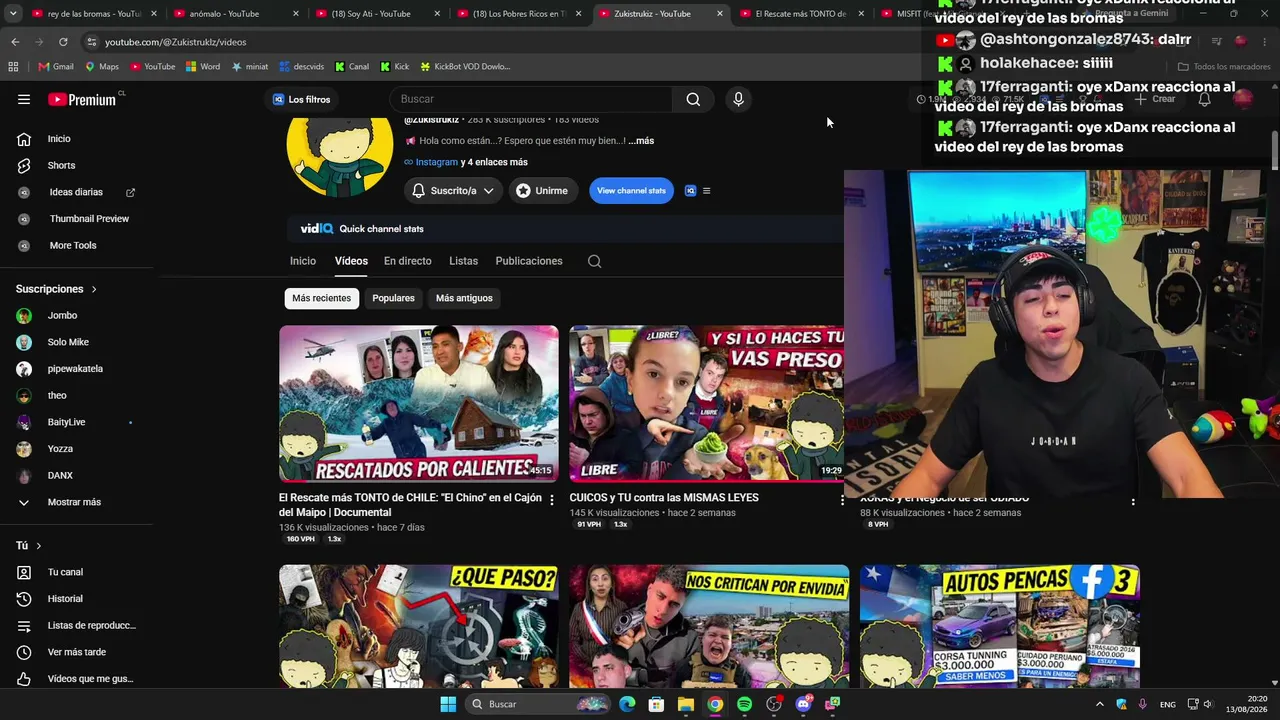Image resolution: width=1280 pixels, height=720 pixels.
Task: Click the address bar URL
Action: coord(176,42)
